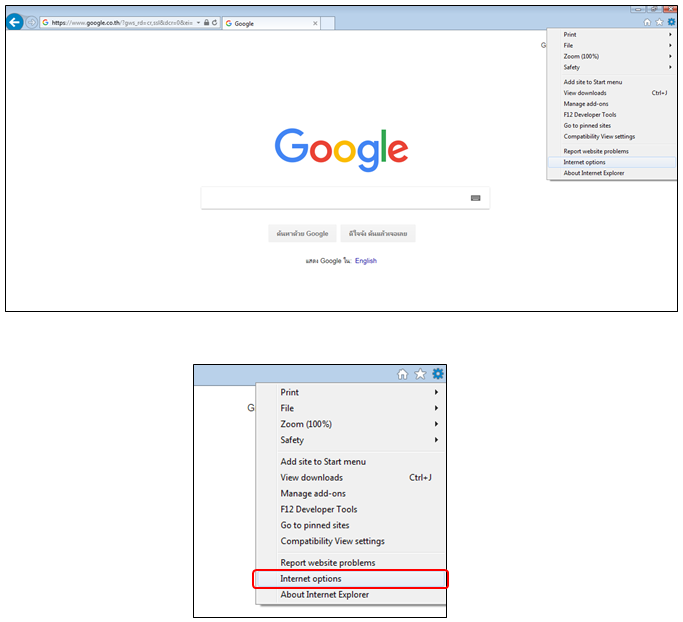Click the Home icon in top browser window
This screenshot has height=622, width=683.
pos(647,22)
